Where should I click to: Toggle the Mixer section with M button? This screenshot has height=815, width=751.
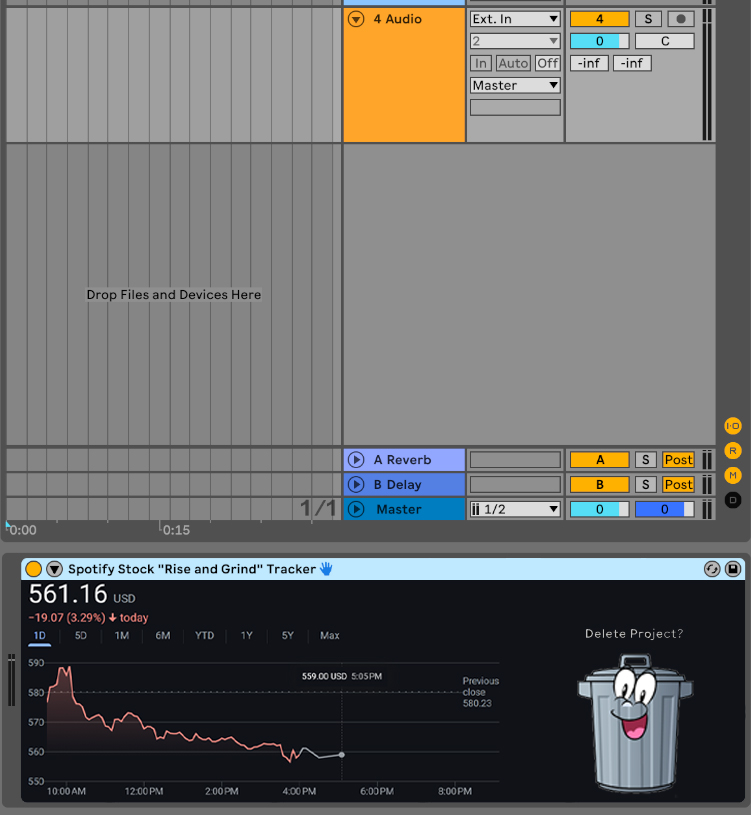733,475
